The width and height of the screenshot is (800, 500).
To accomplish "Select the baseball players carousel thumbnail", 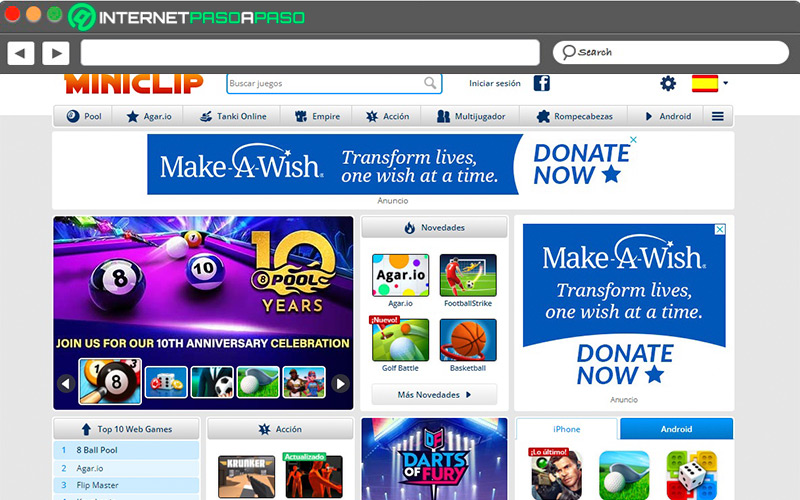I will (x=304, y=382).
